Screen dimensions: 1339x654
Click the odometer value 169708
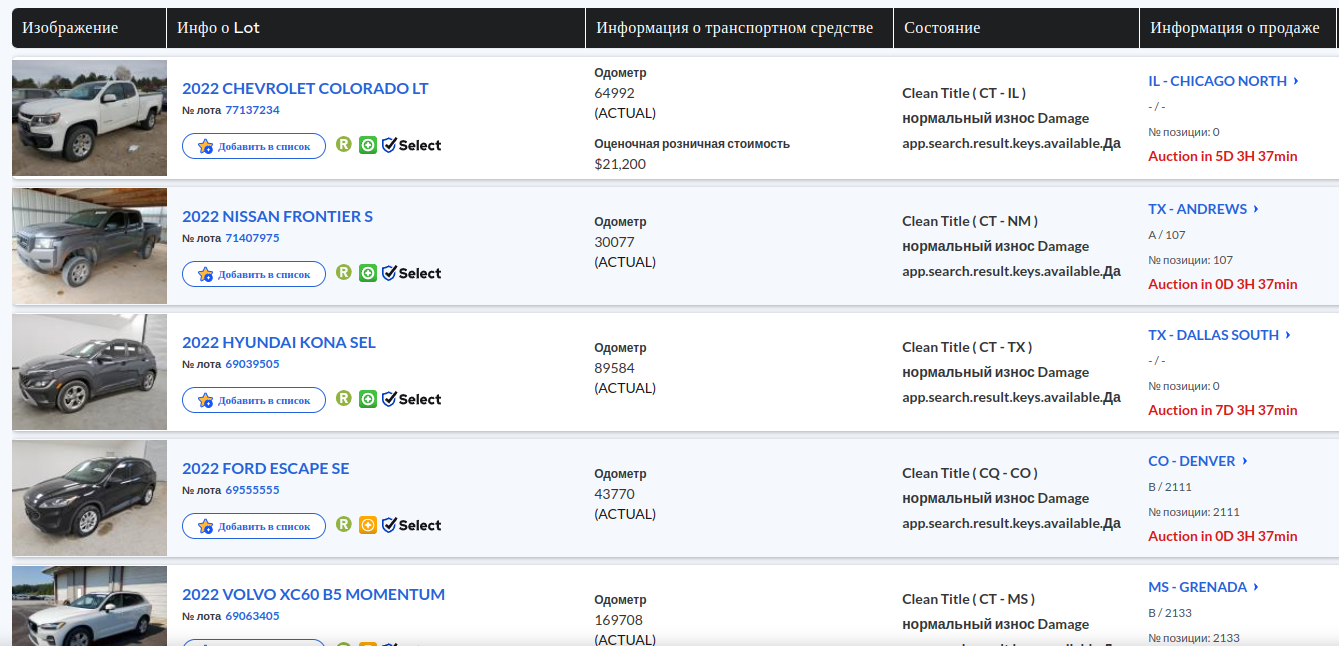(618, 620)
